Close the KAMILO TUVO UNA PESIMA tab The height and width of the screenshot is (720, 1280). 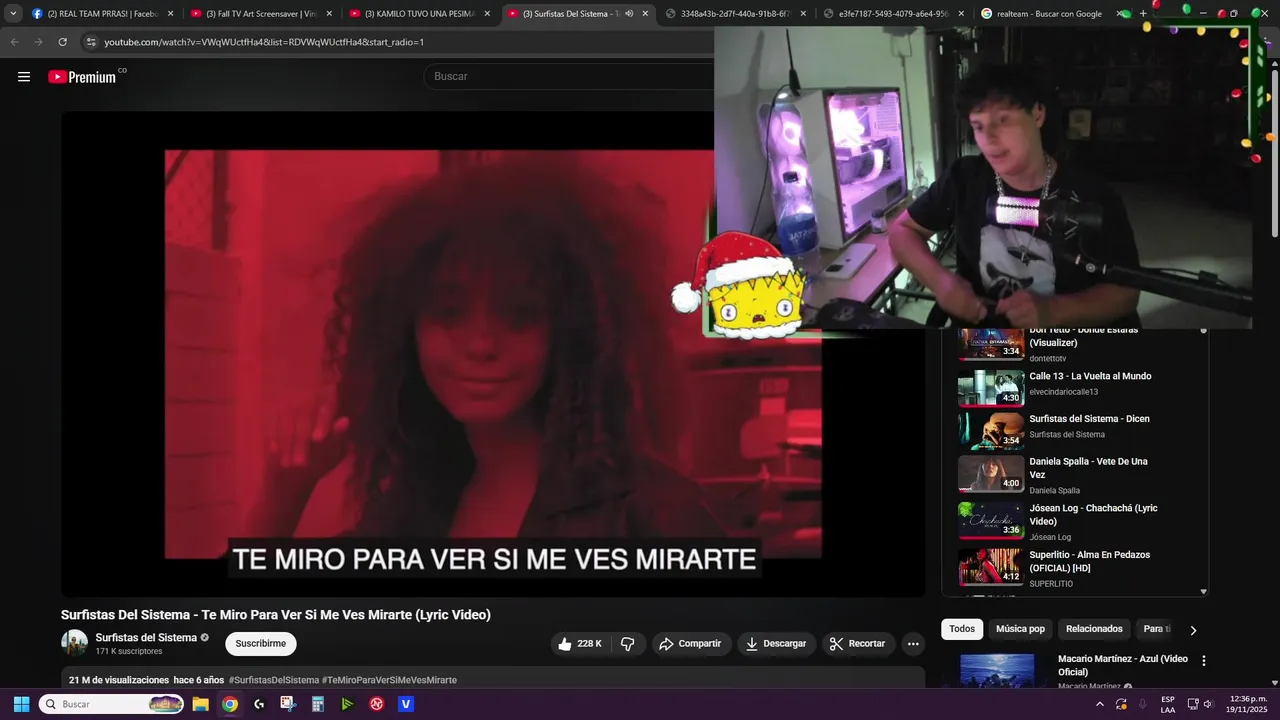[x=487, y=14]
